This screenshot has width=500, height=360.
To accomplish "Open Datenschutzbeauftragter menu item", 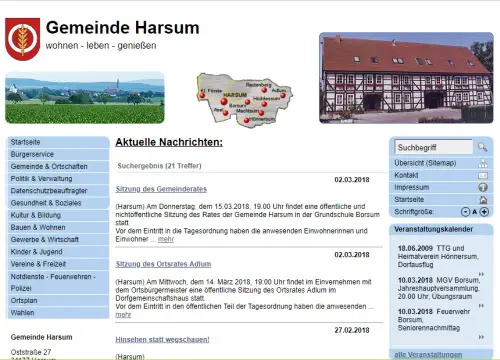I will 58,191.
